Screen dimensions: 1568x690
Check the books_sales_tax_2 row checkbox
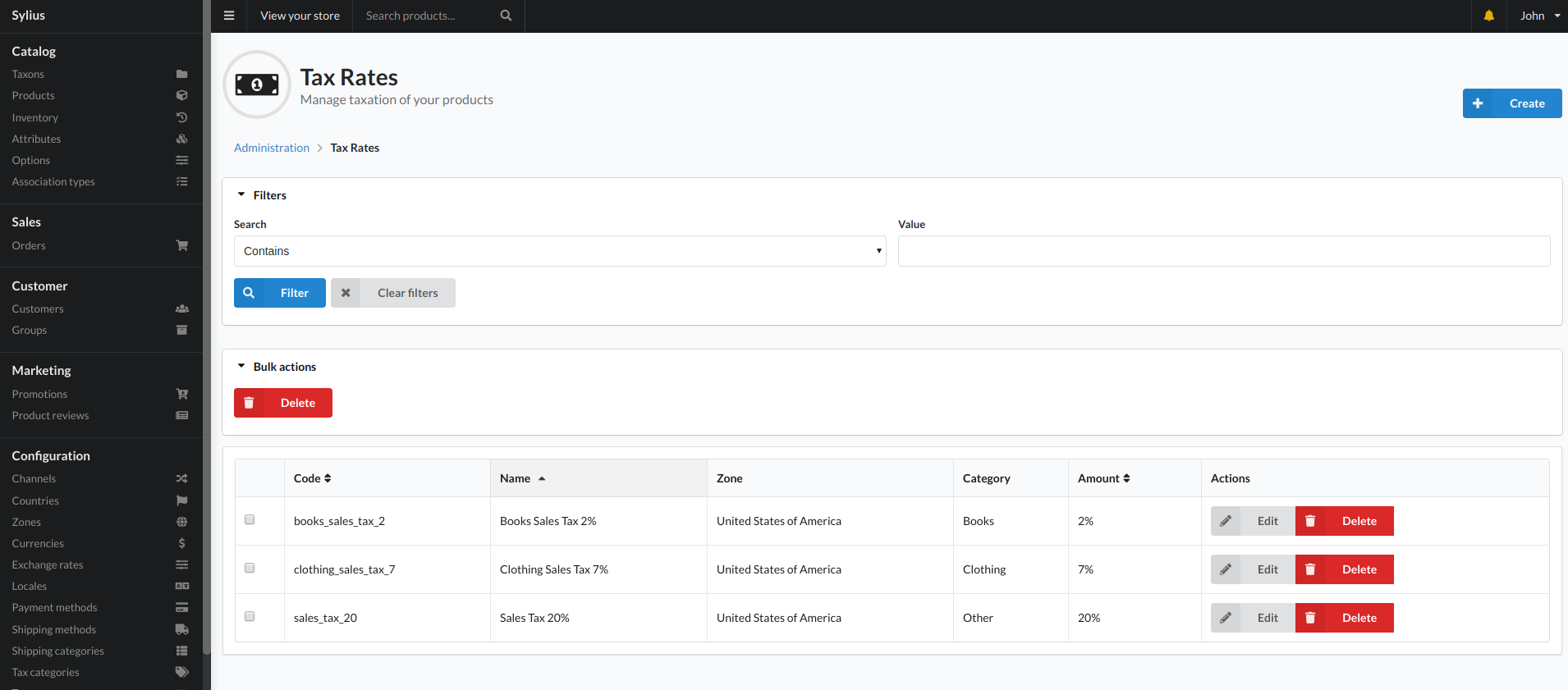[250, 519]
